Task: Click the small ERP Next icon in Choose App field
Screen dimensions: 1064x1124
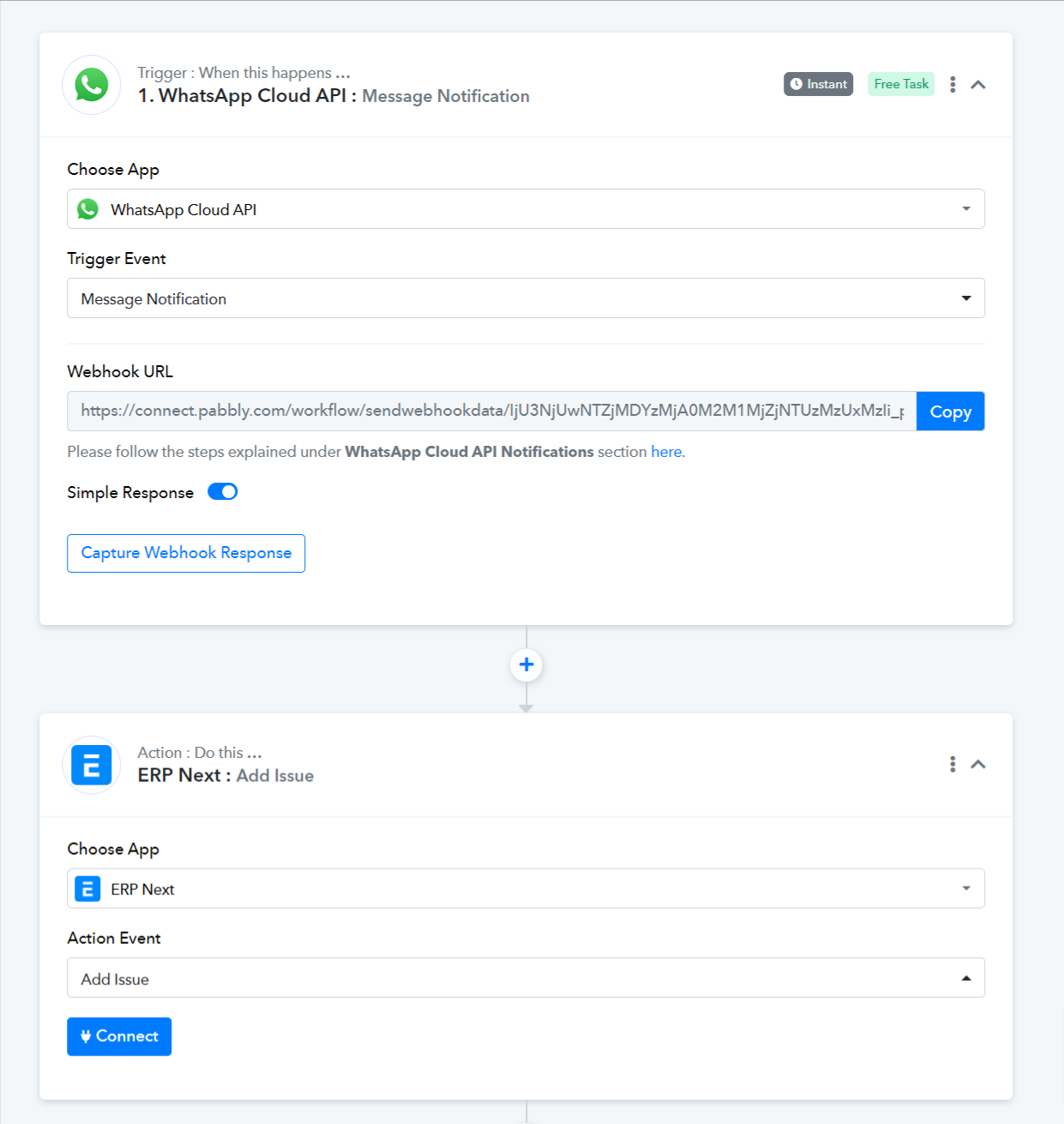Action: (87, 889)
